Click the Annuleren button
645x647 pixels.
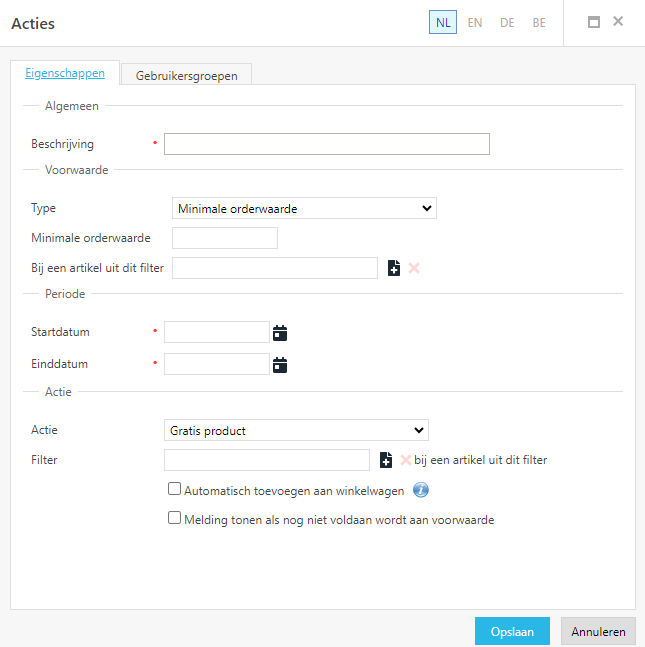pyautogui.click(x=598, y=631)
